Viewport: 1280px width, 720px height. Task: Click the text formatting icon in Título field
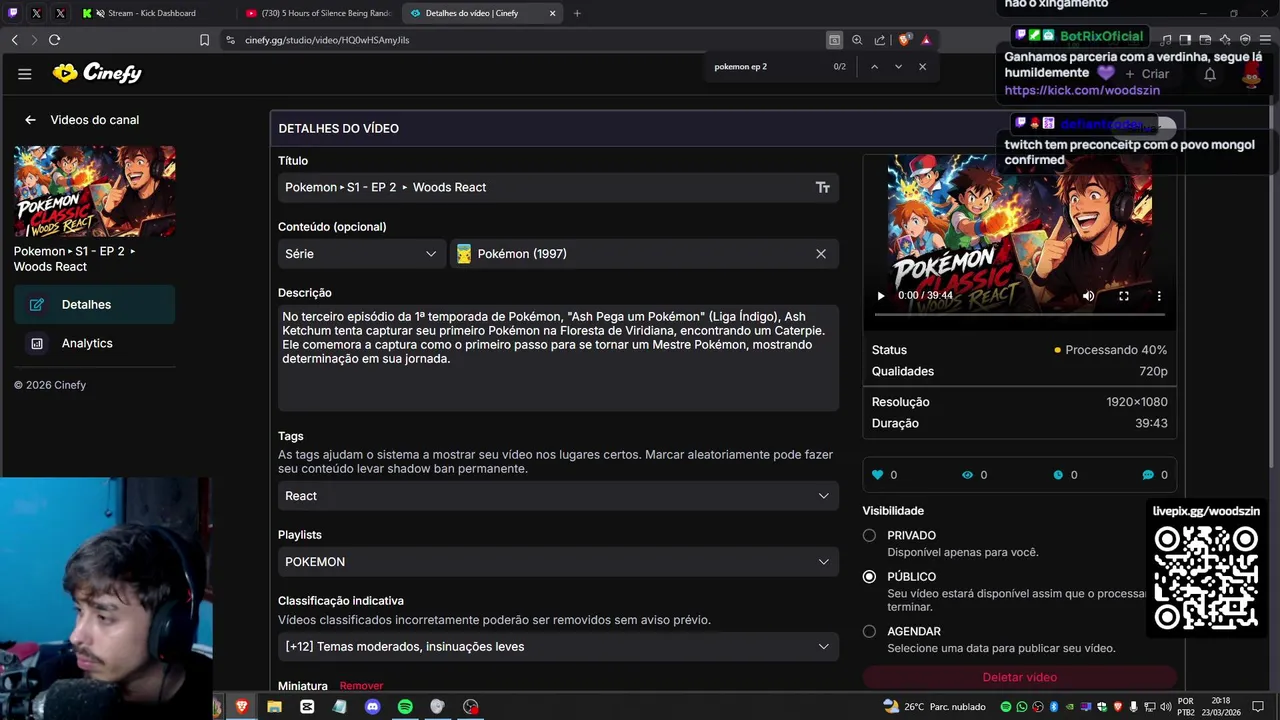coord(822,187)
